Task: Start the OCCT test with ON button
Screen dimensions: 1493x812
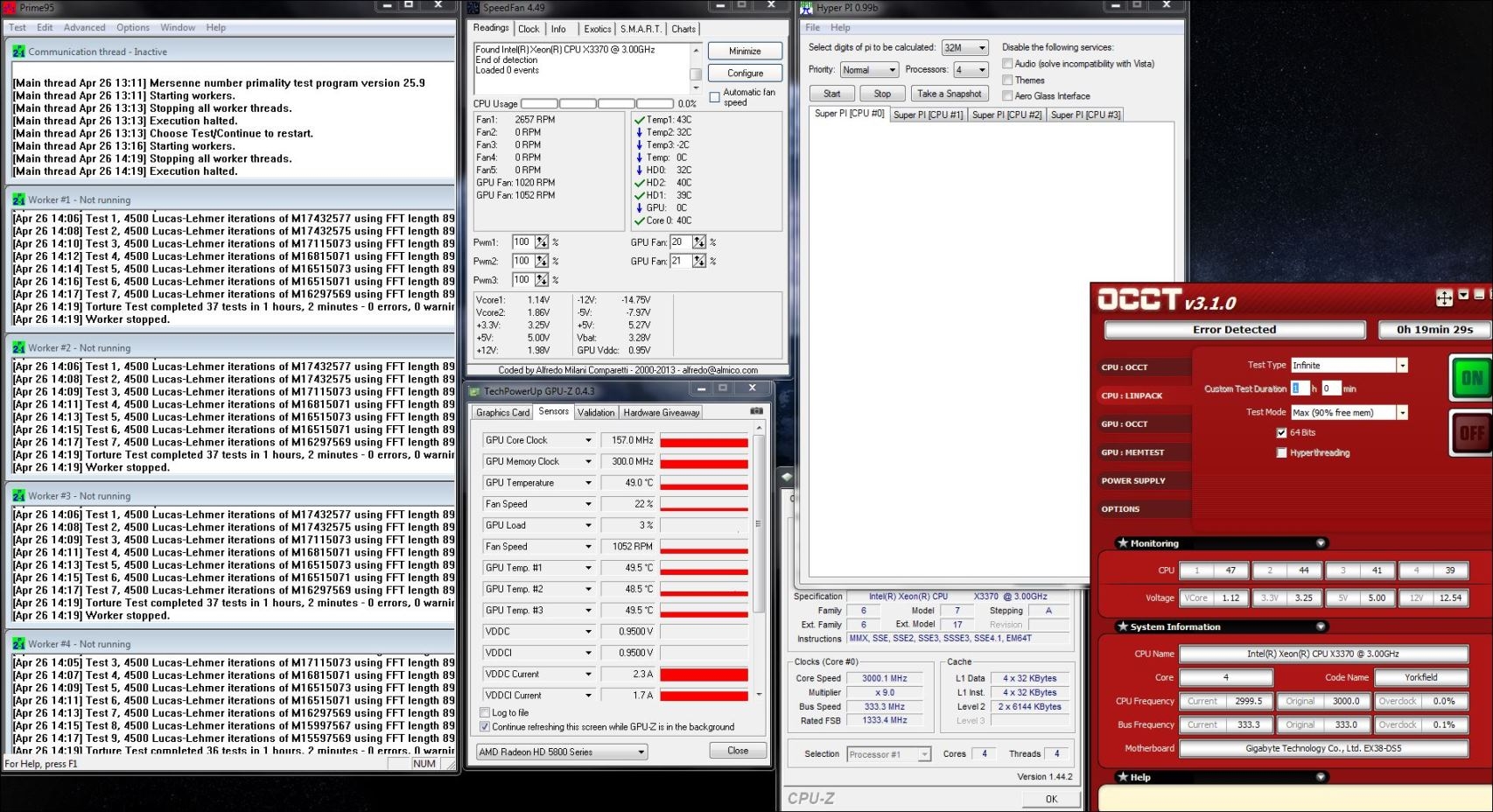Action: point(1471,378)
